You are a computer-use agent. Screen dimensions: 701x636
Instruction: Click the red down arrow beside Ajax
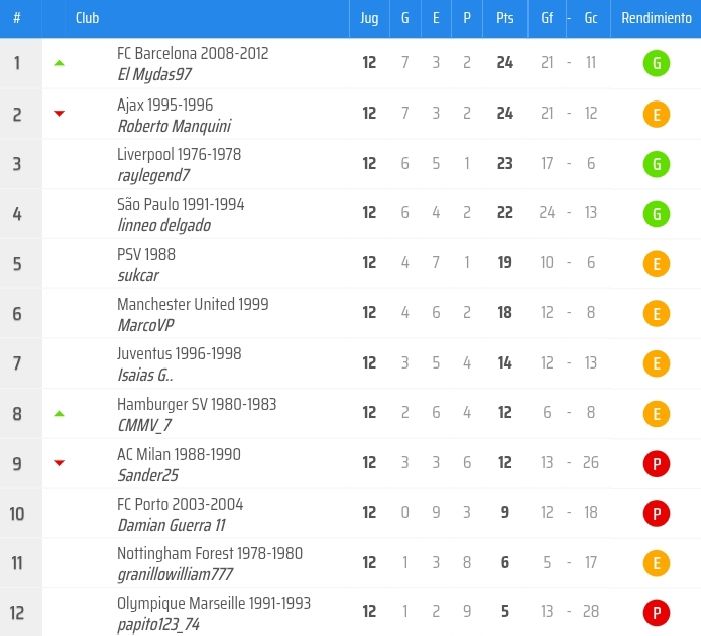click(59, 114)
